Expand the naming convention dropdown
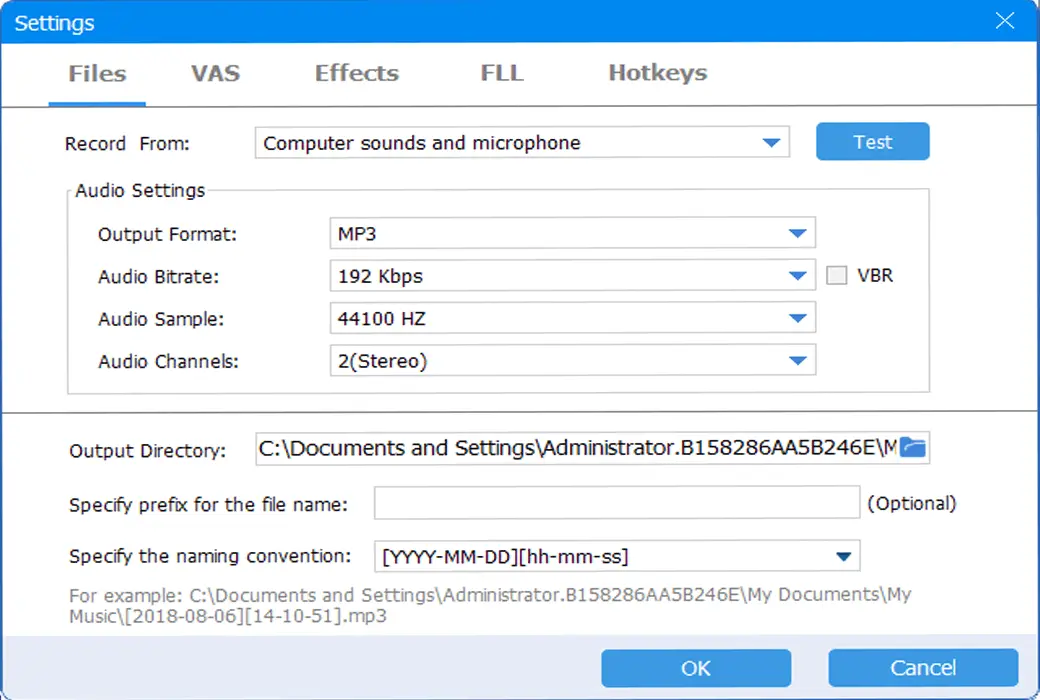This screenshot has width=1040, height=700. (x=617, y=556)
